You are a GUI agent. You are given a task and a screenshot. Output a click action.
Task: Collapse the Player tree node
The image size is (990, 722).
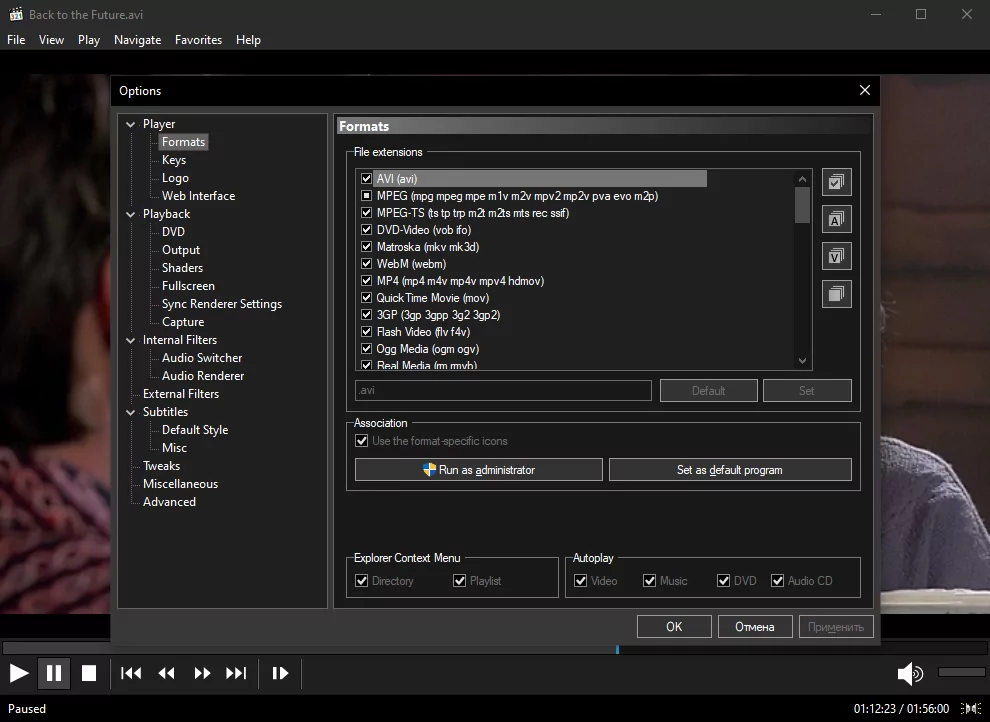click(x=131, y=124)
